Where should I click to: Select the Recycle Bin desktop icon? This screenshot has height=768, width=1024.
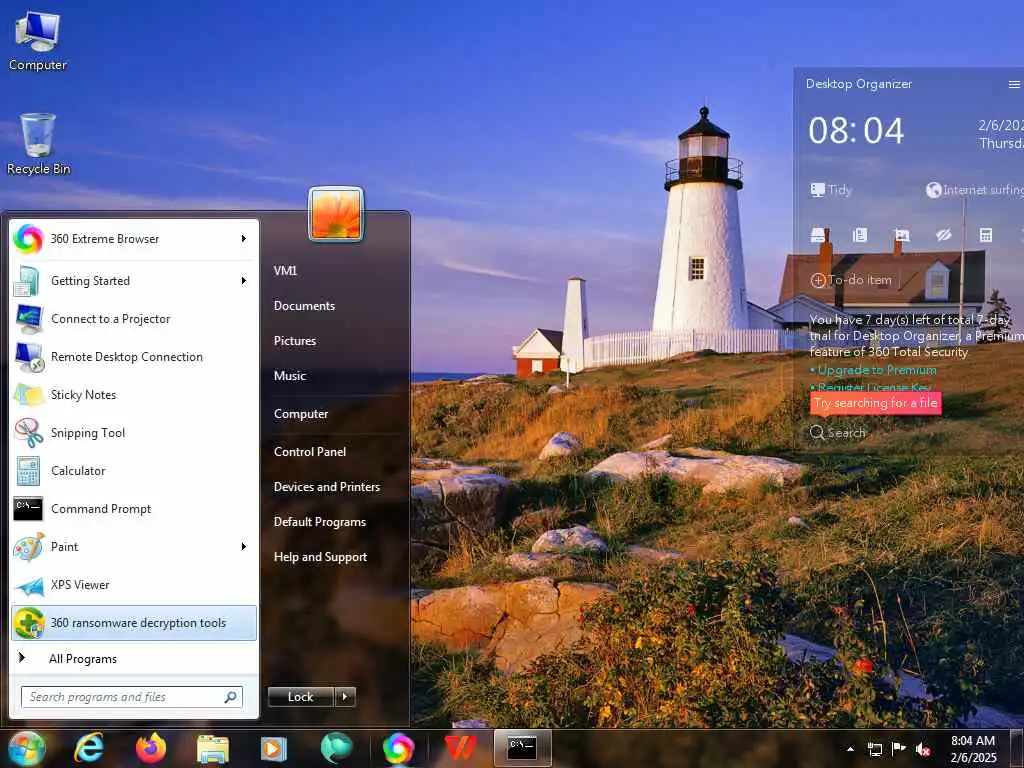tap(38, 144)
